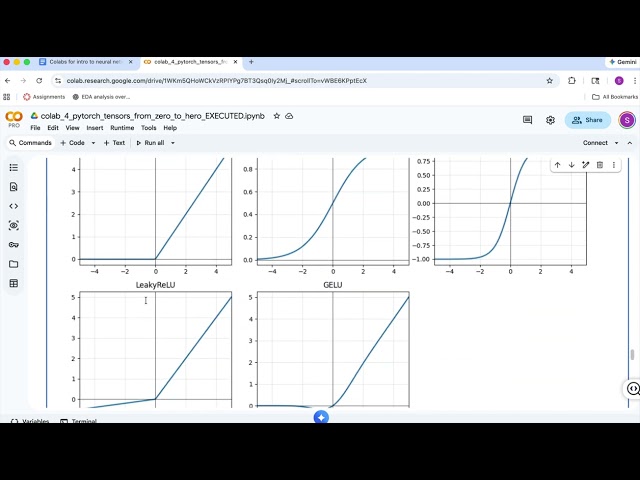Click Run all button

(x=150, y=143)
